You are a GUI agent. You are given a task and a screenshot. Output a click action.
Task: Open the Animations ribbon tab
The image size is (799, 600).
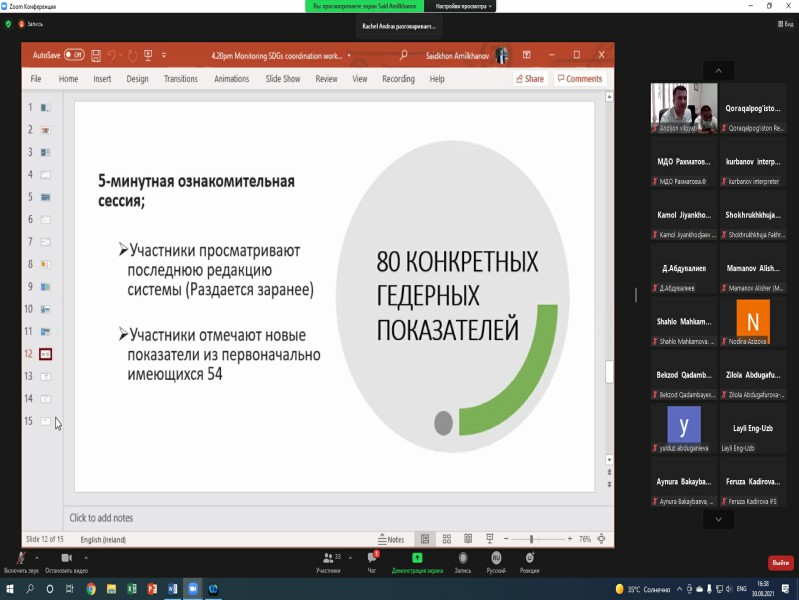pyautogui.click(x=231, y=79)
